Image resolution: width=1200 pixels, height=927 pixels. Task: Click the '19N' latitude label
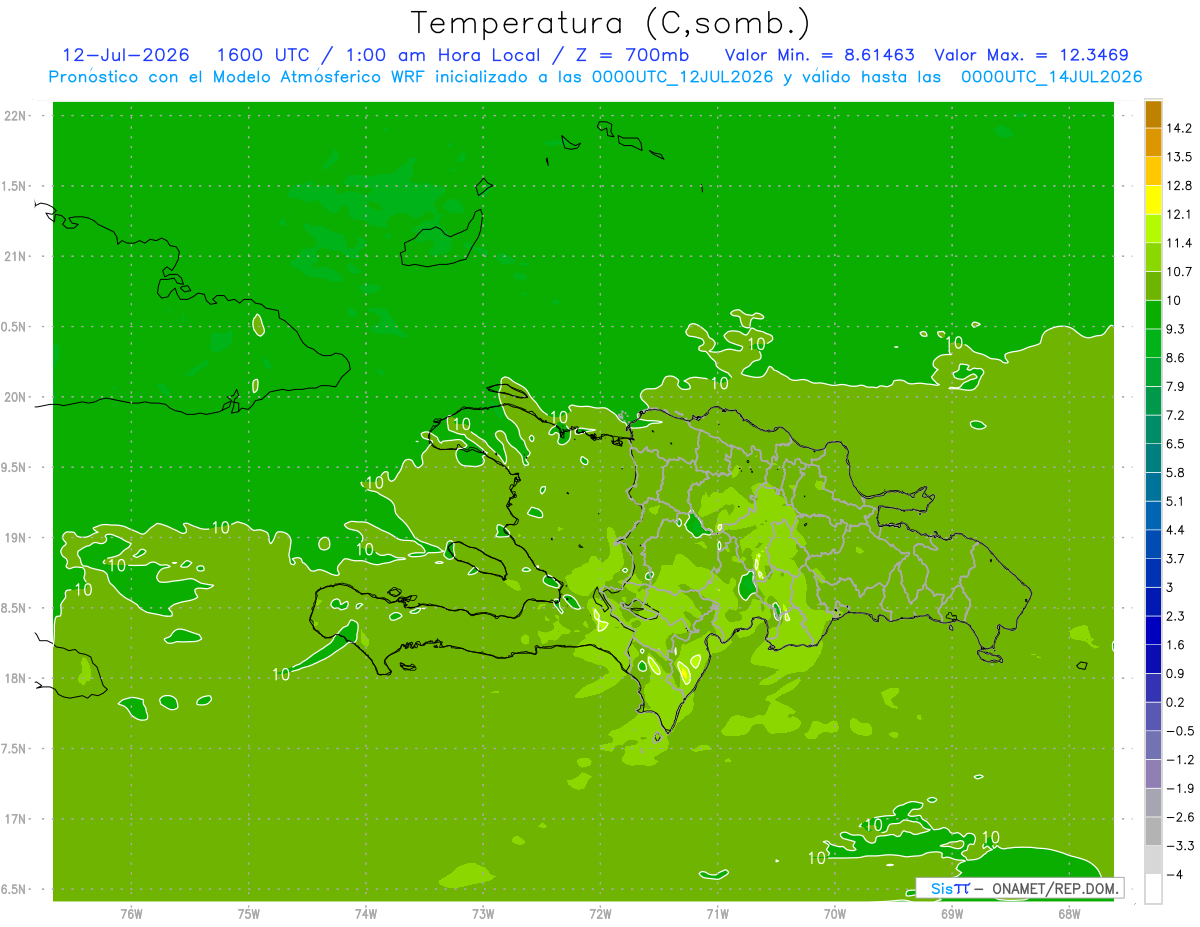tap(17, 538)
